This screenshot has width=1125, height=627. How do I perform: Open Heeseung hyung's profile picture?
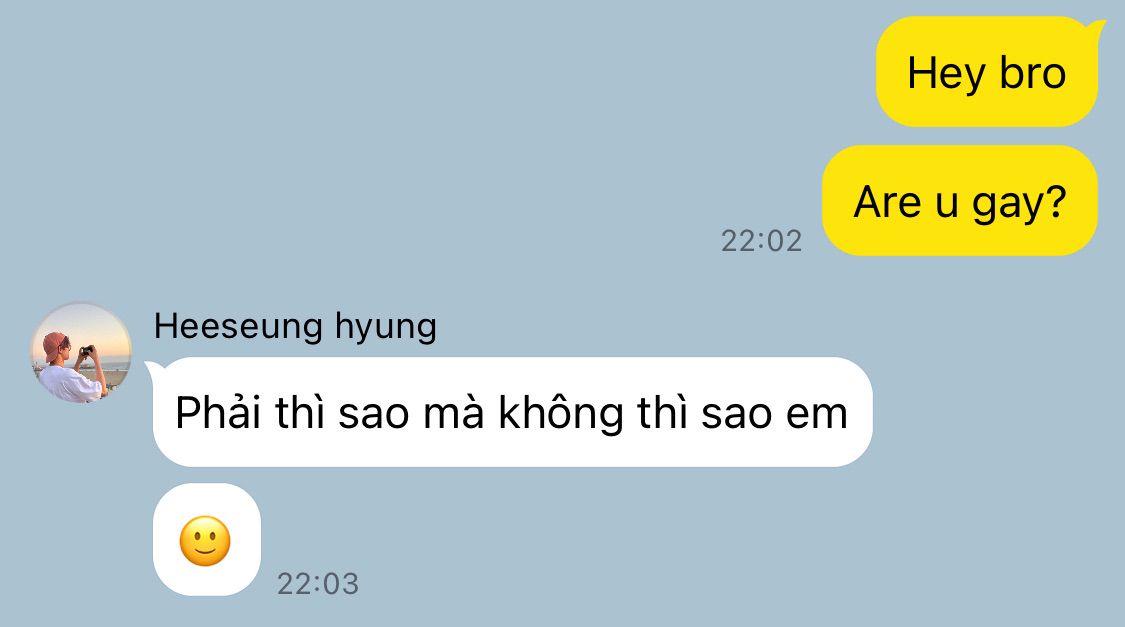pyautogui.click(x=81, y=353)
